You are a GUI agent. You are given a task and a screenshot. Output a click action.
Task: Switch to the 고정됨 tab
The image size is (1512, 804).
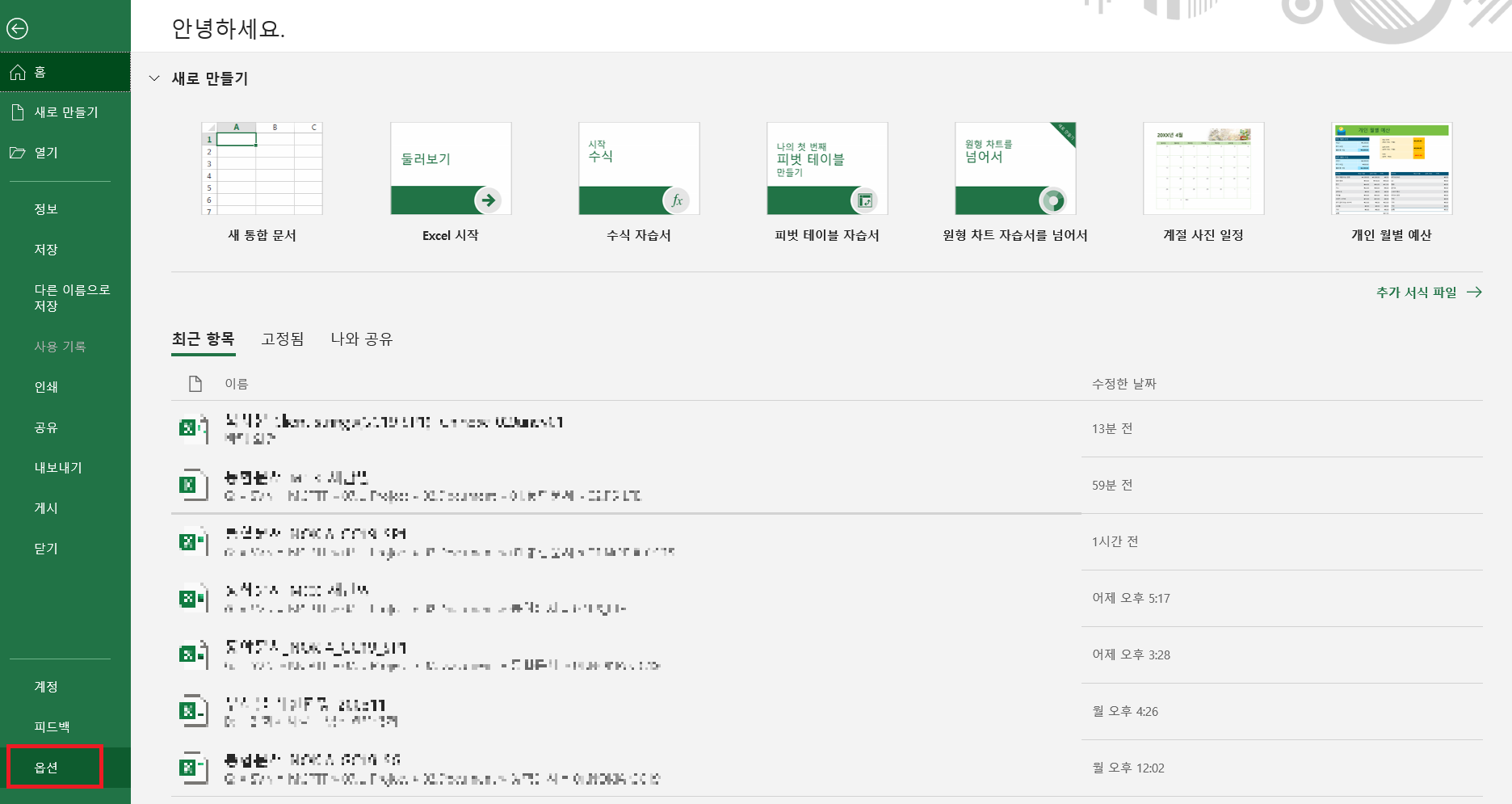(x=283, y=339)
